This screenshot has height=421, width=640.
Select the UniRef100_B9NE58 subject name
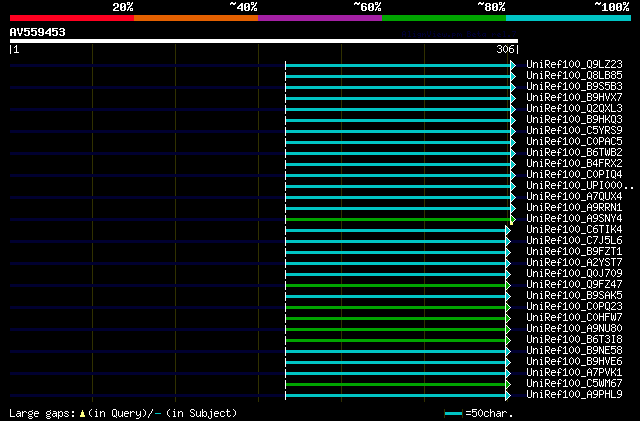coord(574,351)
